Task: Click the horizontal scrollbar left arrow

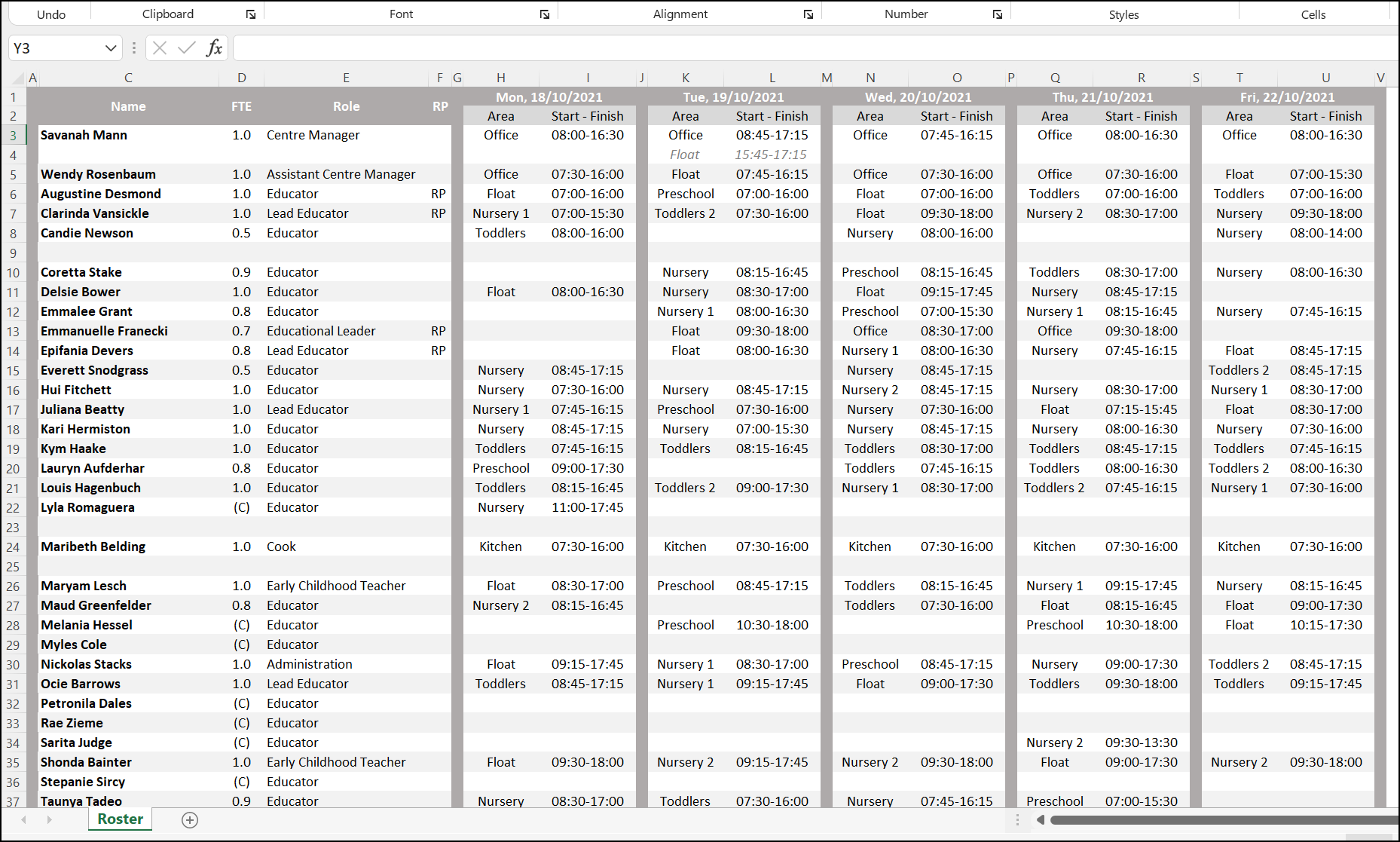Action: [x=1040, y=820]
